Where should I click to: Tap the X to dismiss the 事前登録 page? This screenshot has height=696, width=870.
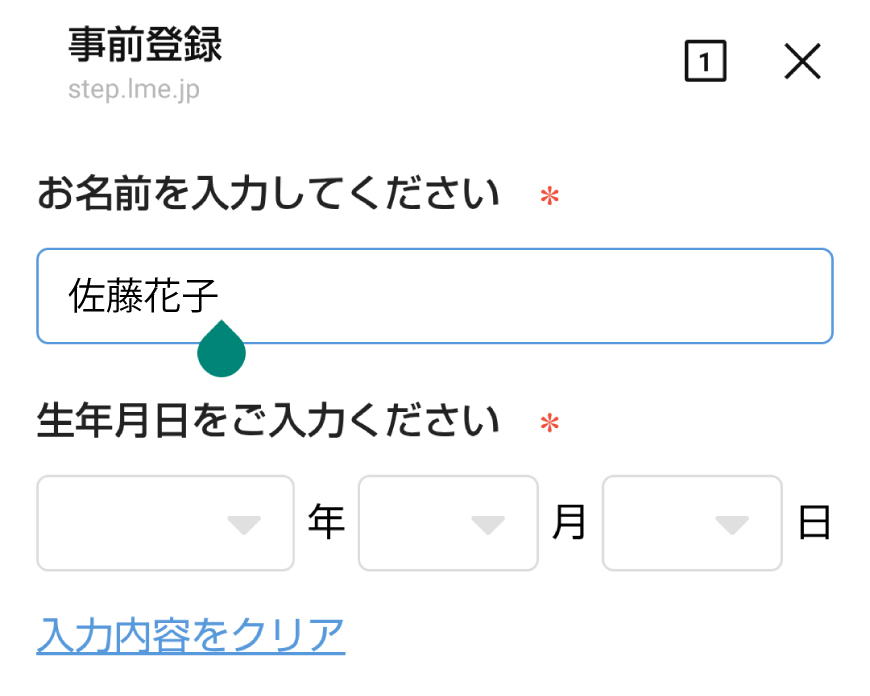[x=802, y=62]
